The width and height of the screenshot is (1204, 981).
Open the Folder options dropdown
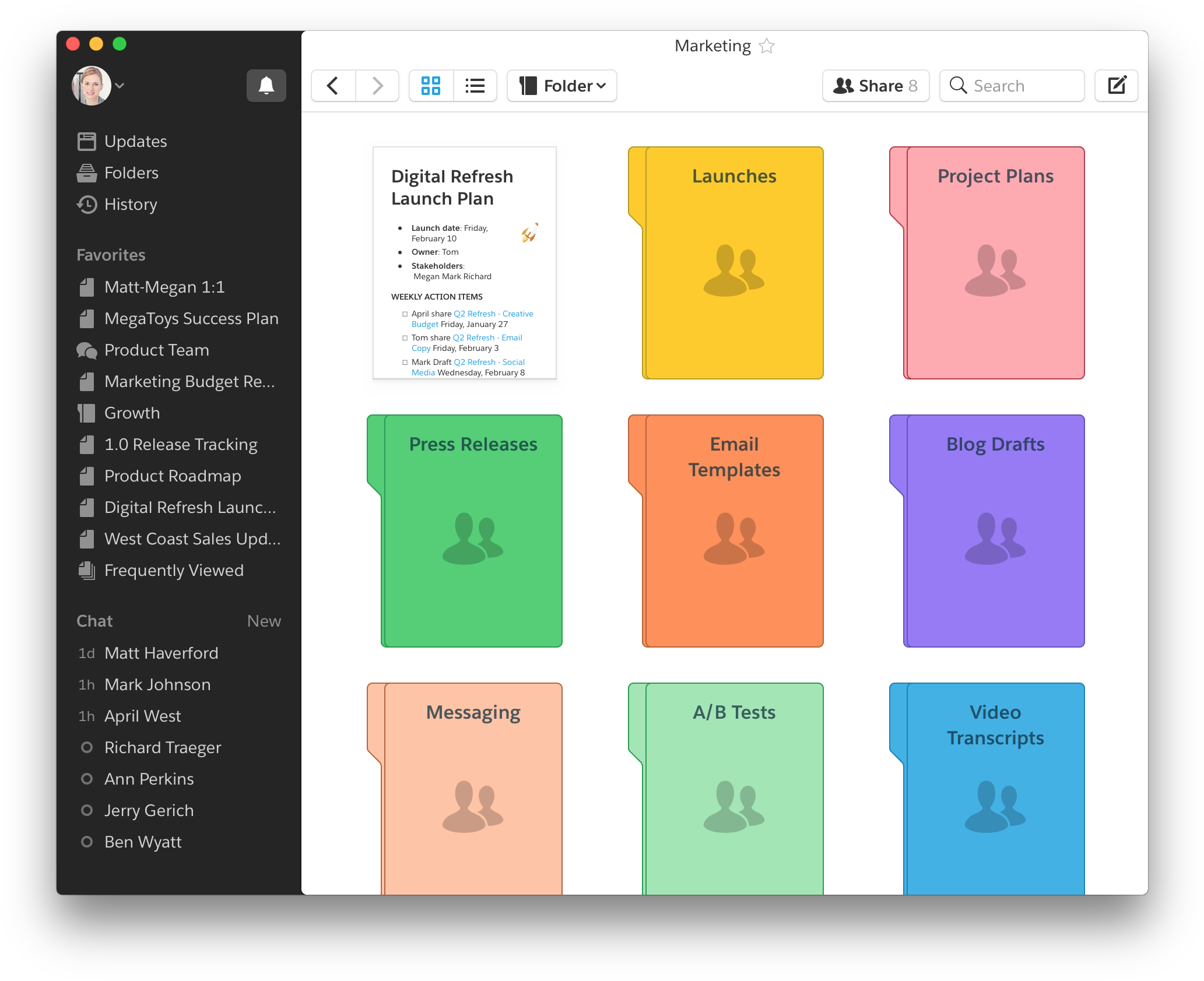(561, 85)
